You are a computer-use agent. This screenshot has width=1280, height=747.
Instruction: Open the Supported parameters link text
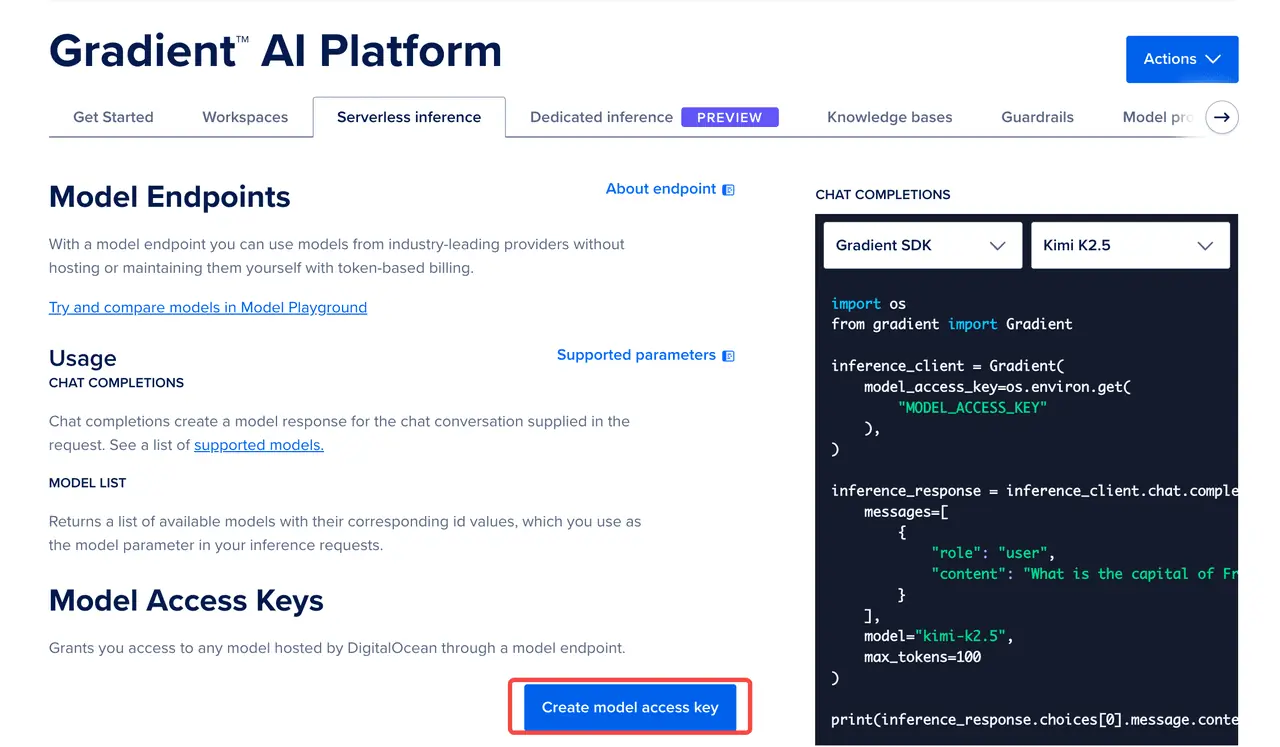tap(636, 355)
